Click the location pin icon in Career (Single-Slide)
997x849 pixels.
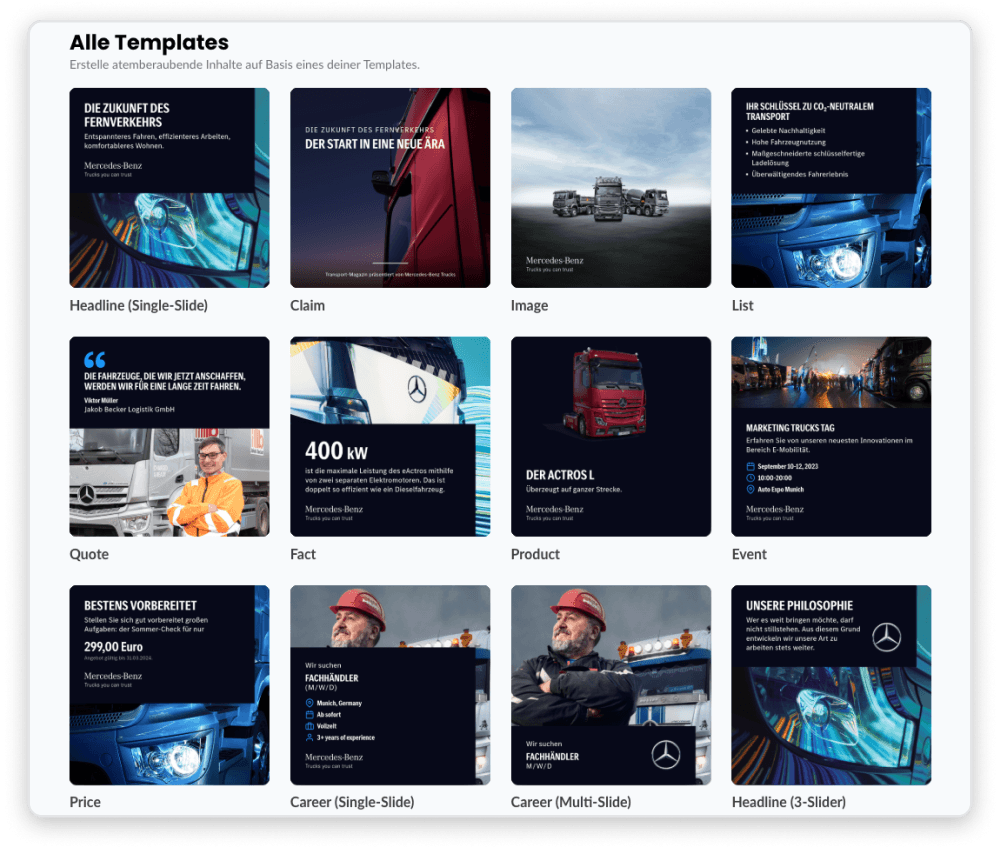[x=310, y=703]
